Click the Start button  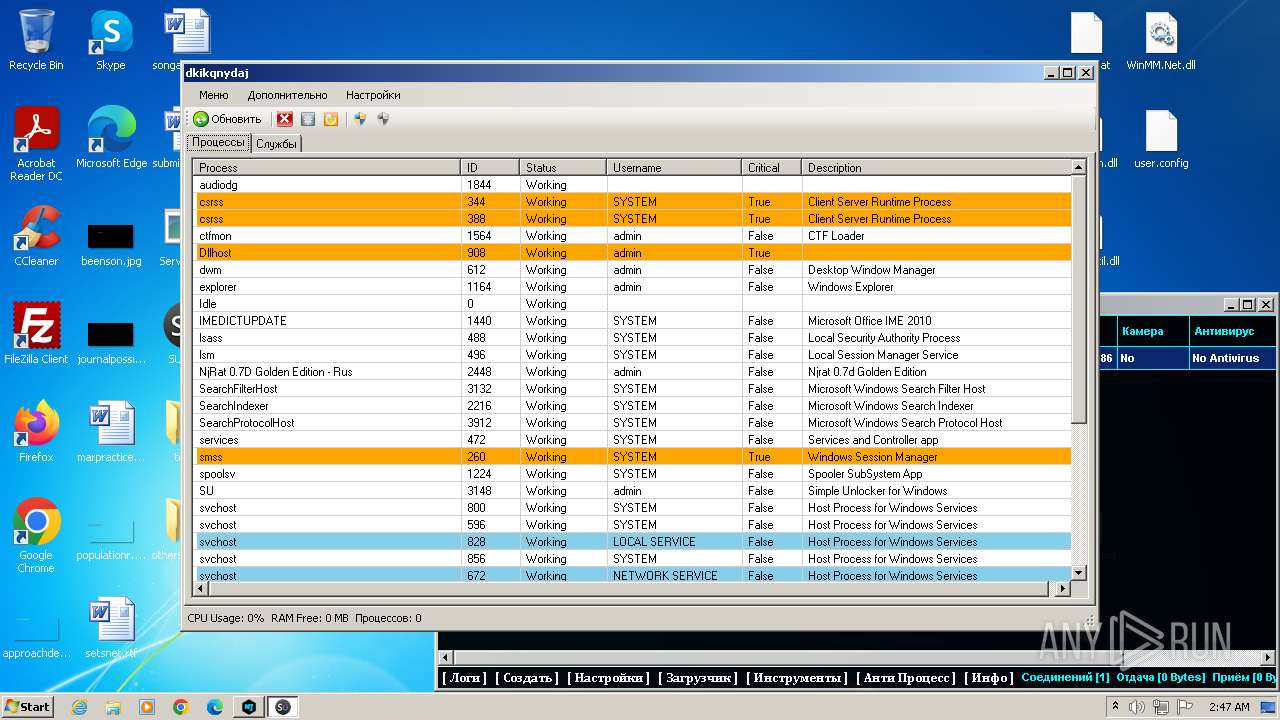[x=27, y=707]
